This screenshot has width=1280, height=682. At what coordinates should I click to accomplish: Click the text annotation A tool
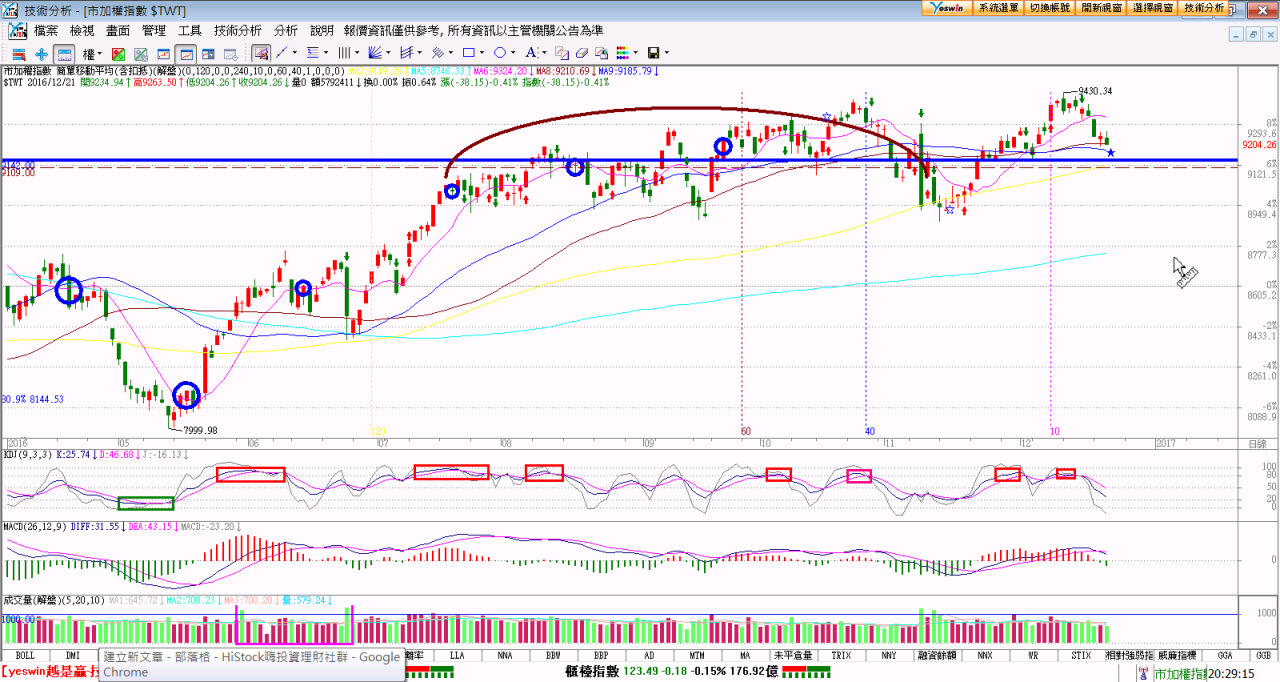(x=531, y=53)
